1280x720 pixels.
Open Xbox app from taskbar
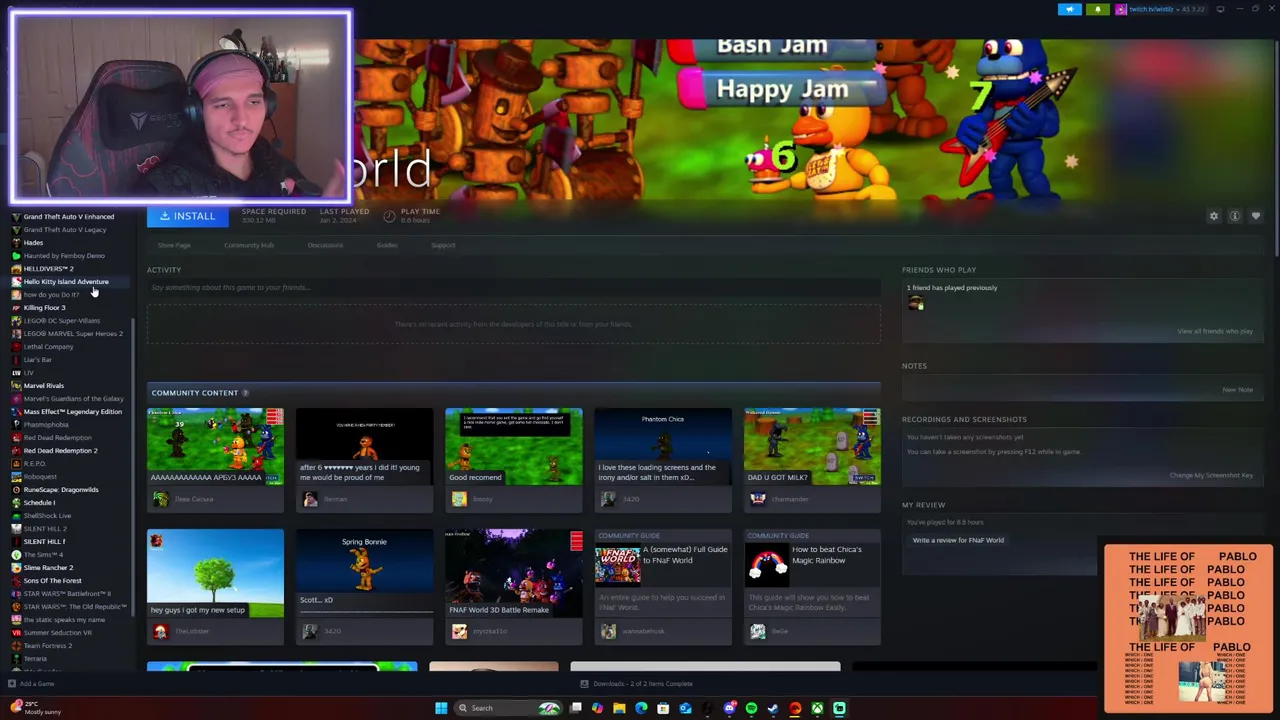pyautogui.click(x=817, y=708)
